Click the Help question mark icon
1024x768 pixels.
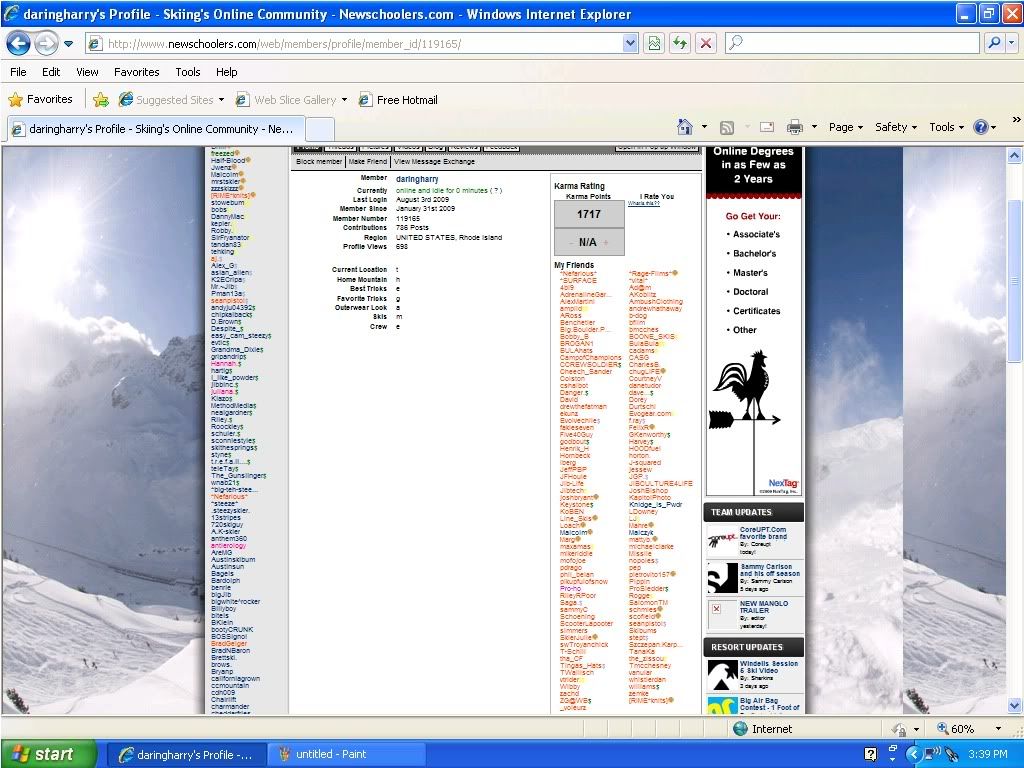980,127
